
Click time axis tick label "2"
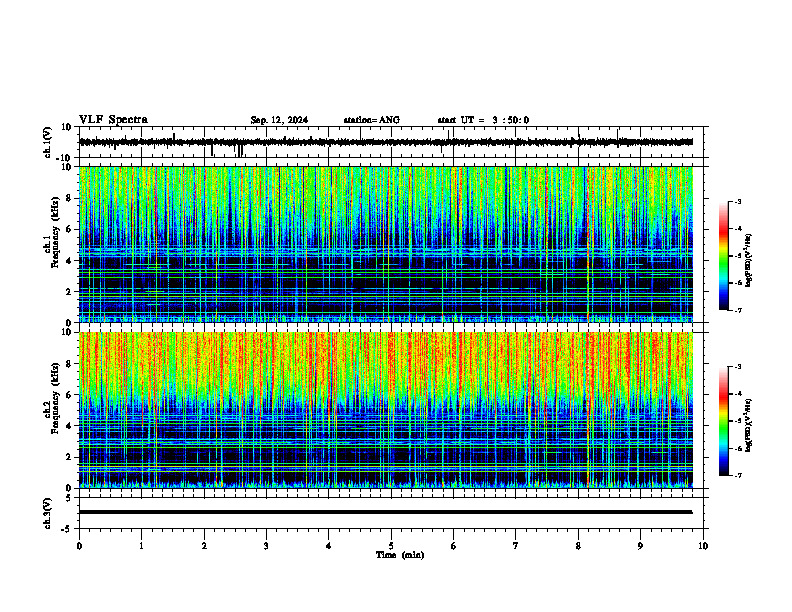(204, 546)
